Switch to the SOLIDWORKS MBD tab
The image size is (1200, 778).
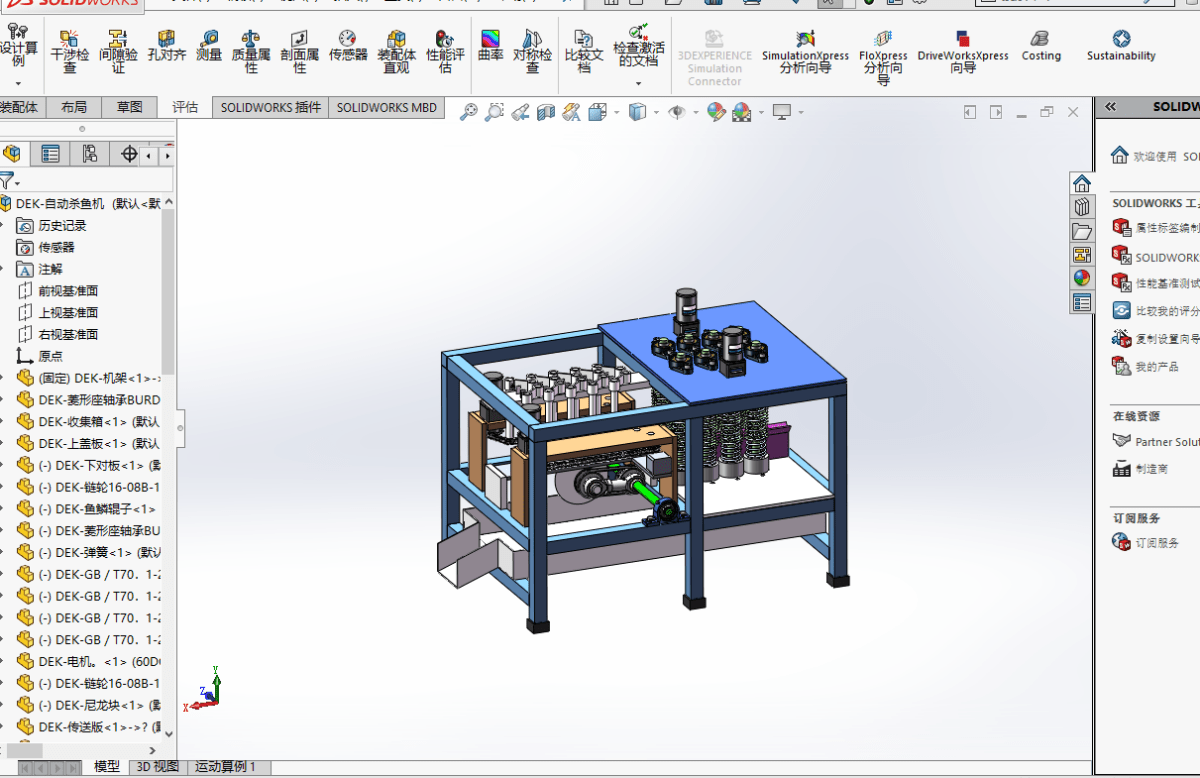point(387,107)
